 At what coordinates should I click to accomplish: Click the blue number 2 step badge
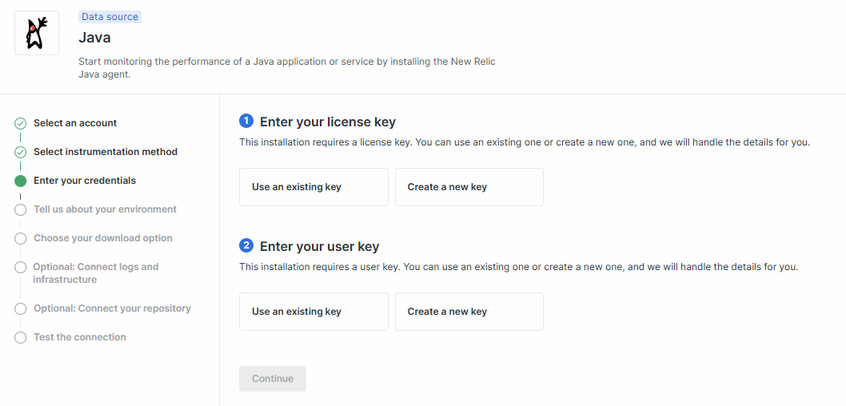247,245
